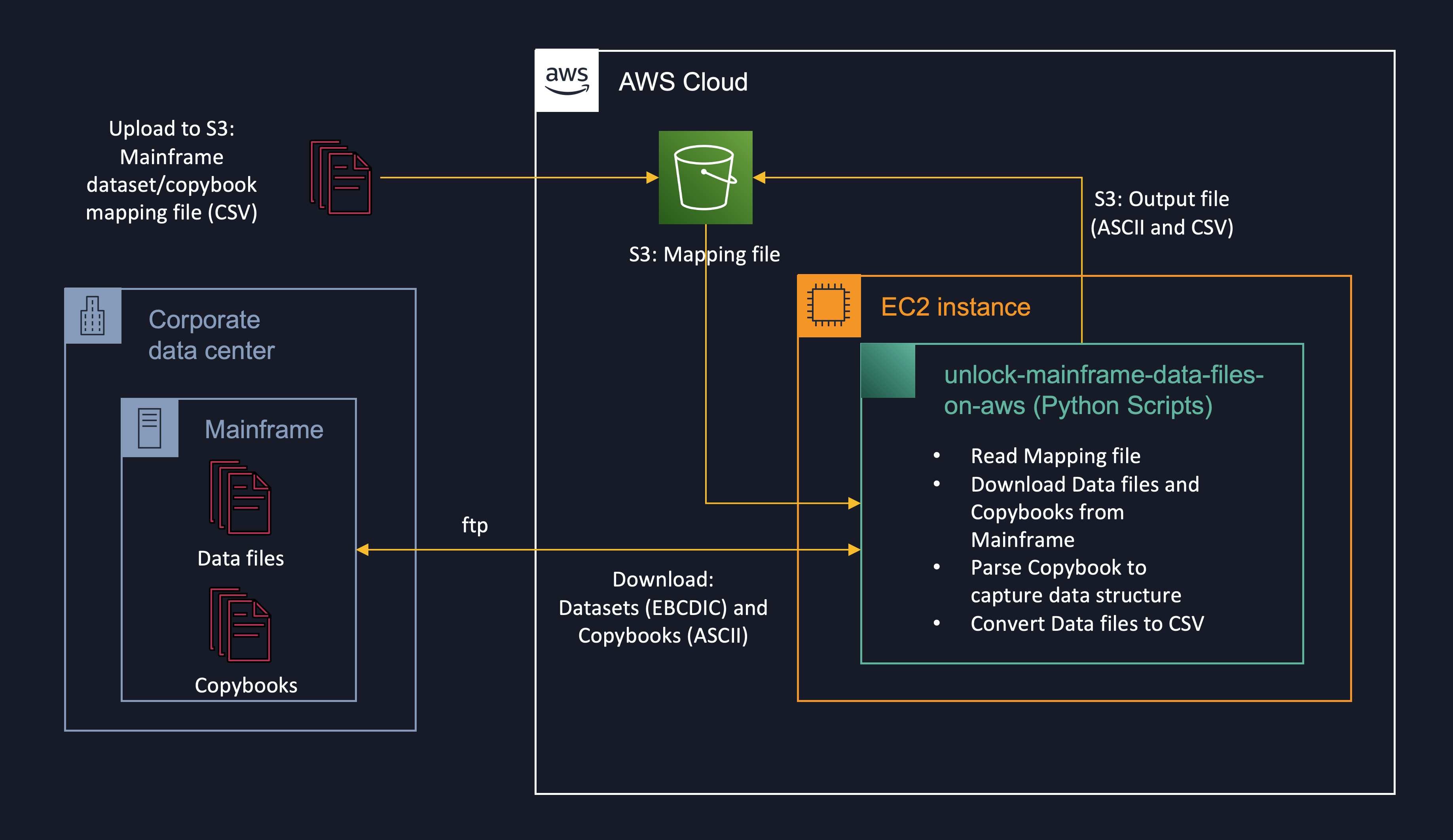Image resolution: width=1453 pixels, height=840 pixels.
Task: Select the S3: Mapping file label
Action: (x=704, y=254)
